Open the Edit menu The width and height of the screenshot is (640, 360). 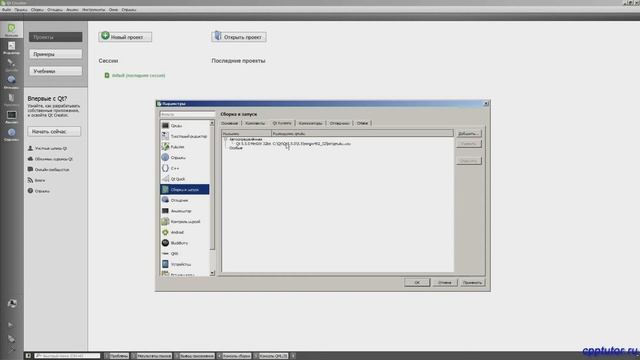click(x=21, y=9)
